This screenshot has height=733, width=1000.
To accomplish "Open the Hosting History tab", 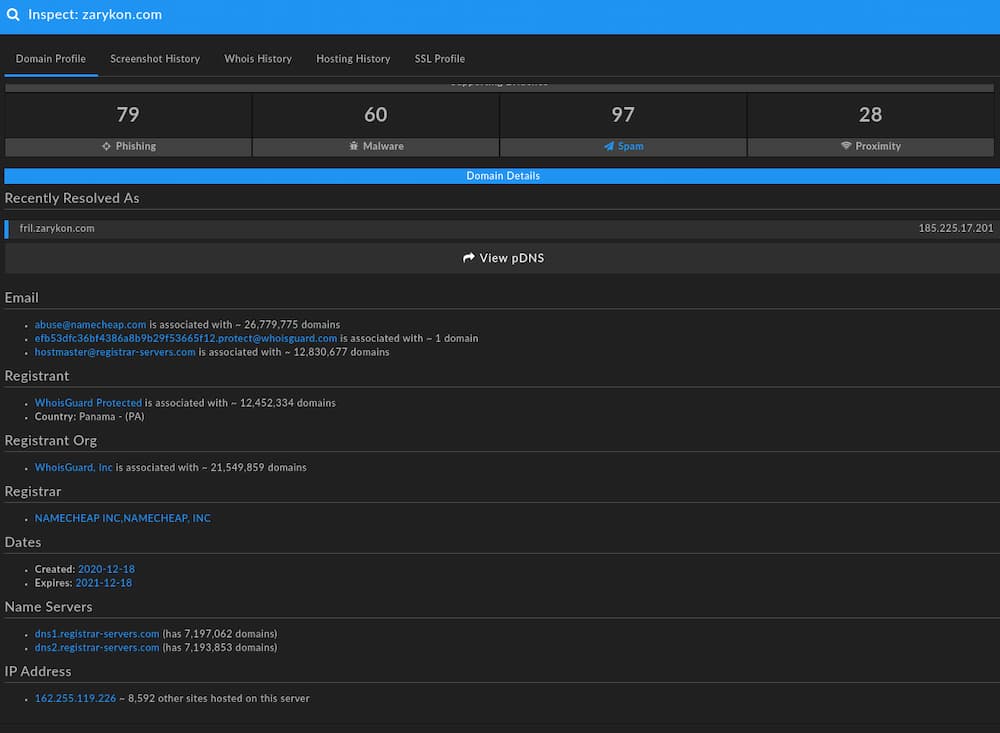I will coord(353,59).
